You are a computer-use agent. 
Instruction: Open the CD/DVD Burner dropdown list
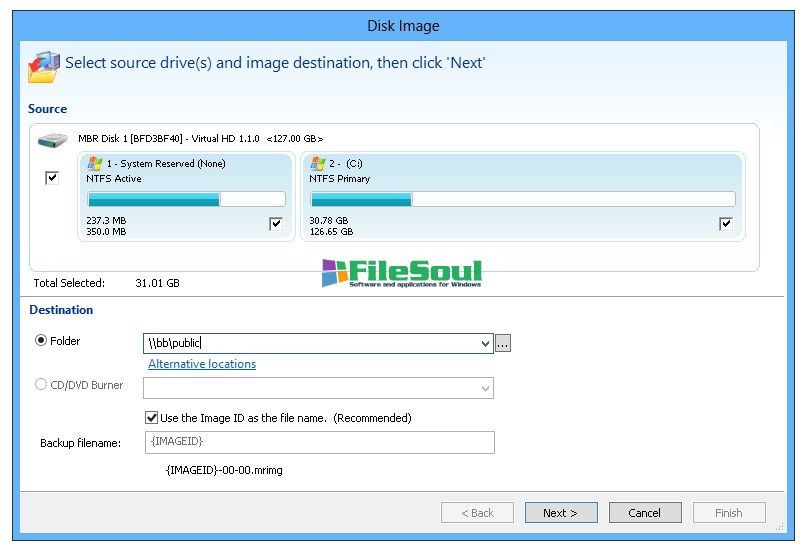click(x=486, y=388)
